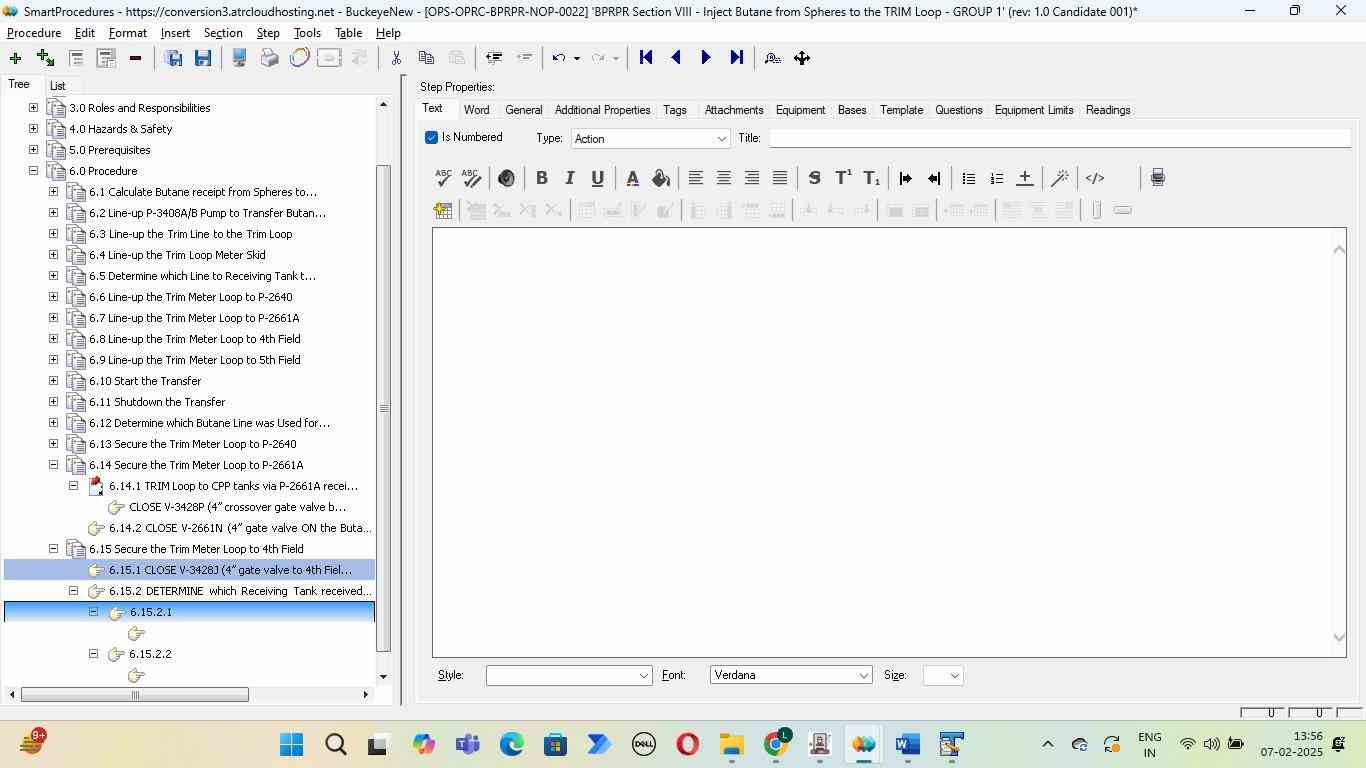Click the font color A icon
The height and width of the screenshot is (768, 1366).
pyautogui.click(x=632, y=178)
